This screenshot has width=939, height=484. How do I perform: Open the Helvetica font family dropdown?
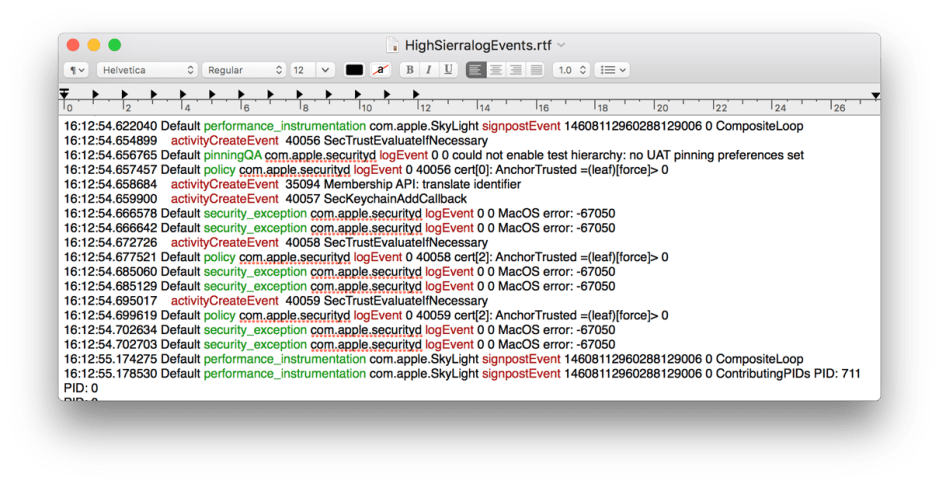147,70
